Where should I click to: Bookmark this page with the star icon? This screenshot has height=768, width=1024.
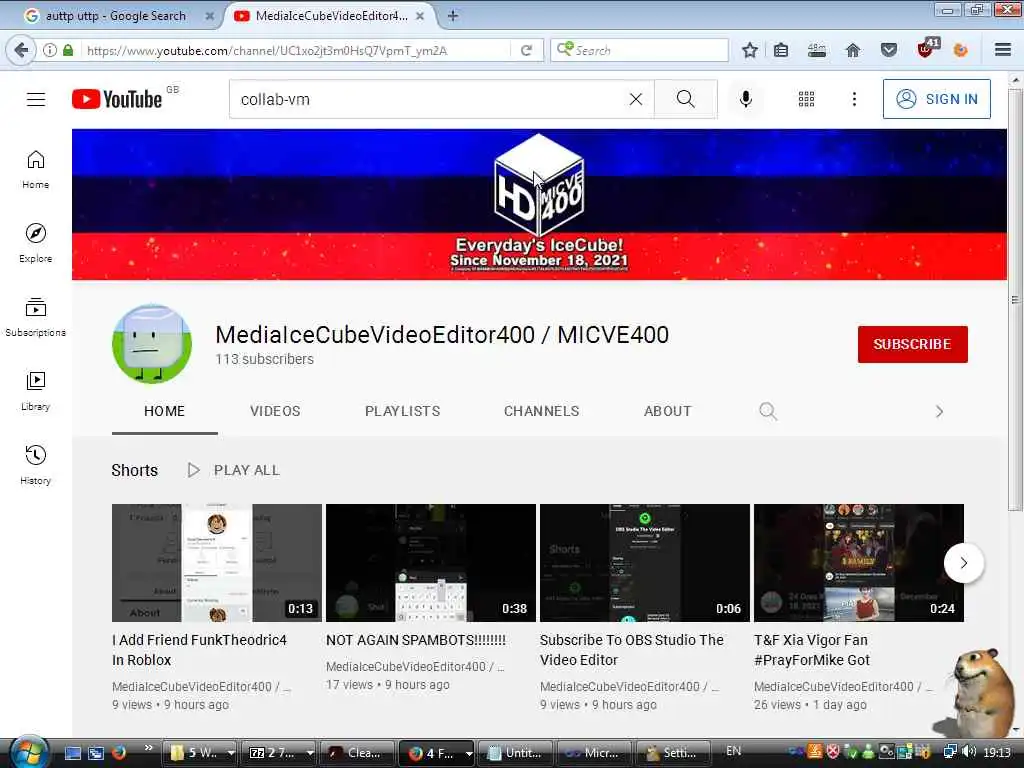coord(750,50)
